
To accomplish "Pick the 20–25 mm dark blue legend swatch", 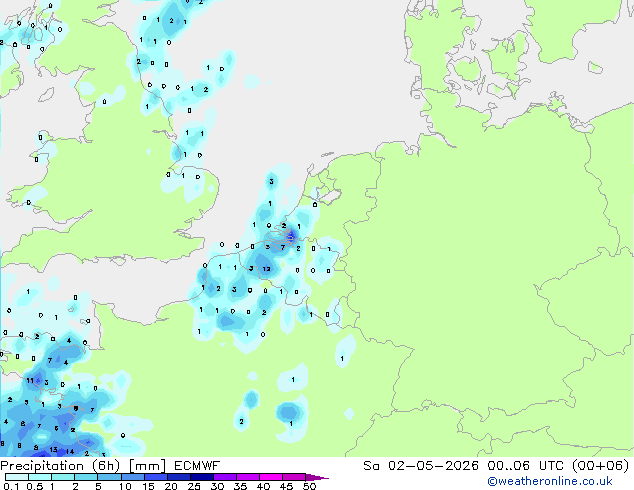I will coord(179,477).
